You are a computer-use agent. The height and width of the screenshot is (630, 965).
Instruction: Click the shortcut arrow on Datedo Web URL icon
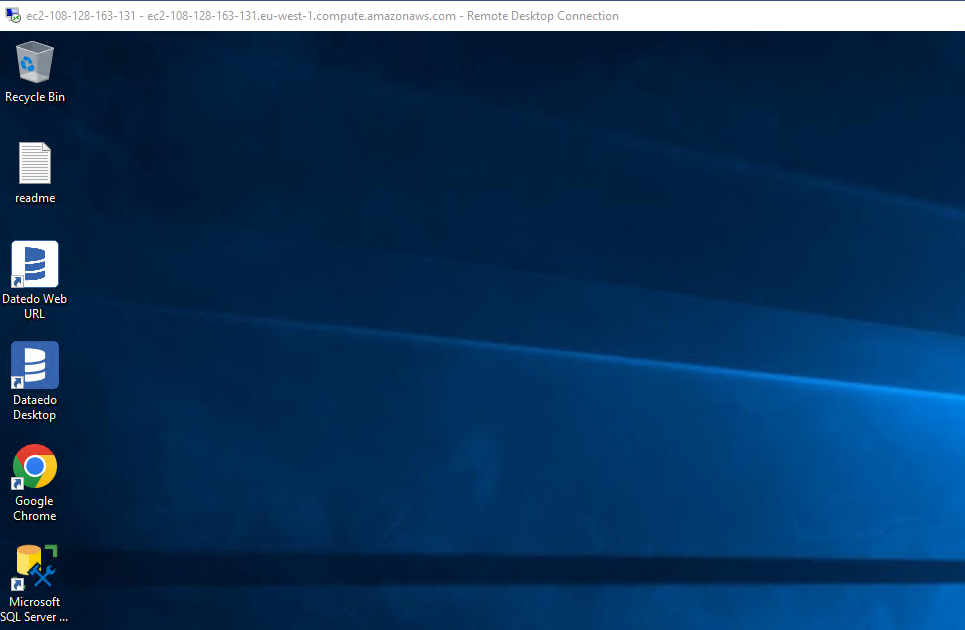[x=17, y=282]
